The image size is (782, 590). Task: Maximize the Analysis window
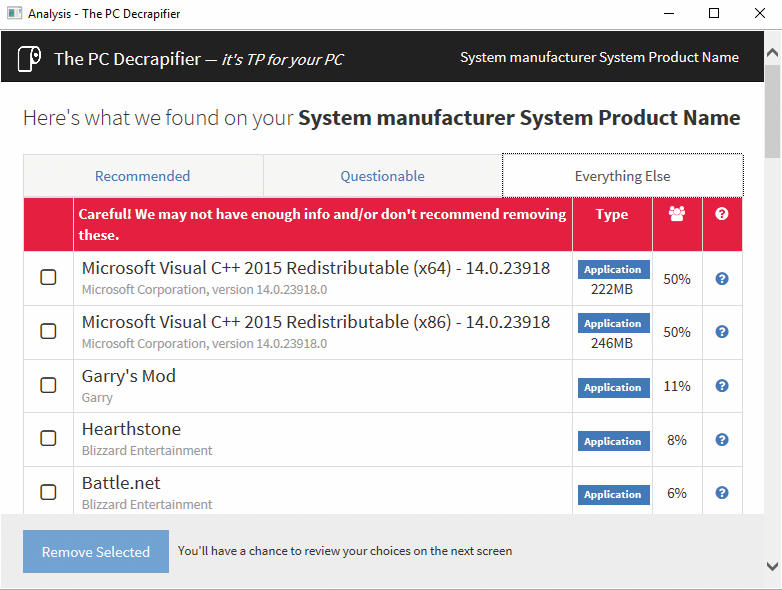[x=714, y=13]
